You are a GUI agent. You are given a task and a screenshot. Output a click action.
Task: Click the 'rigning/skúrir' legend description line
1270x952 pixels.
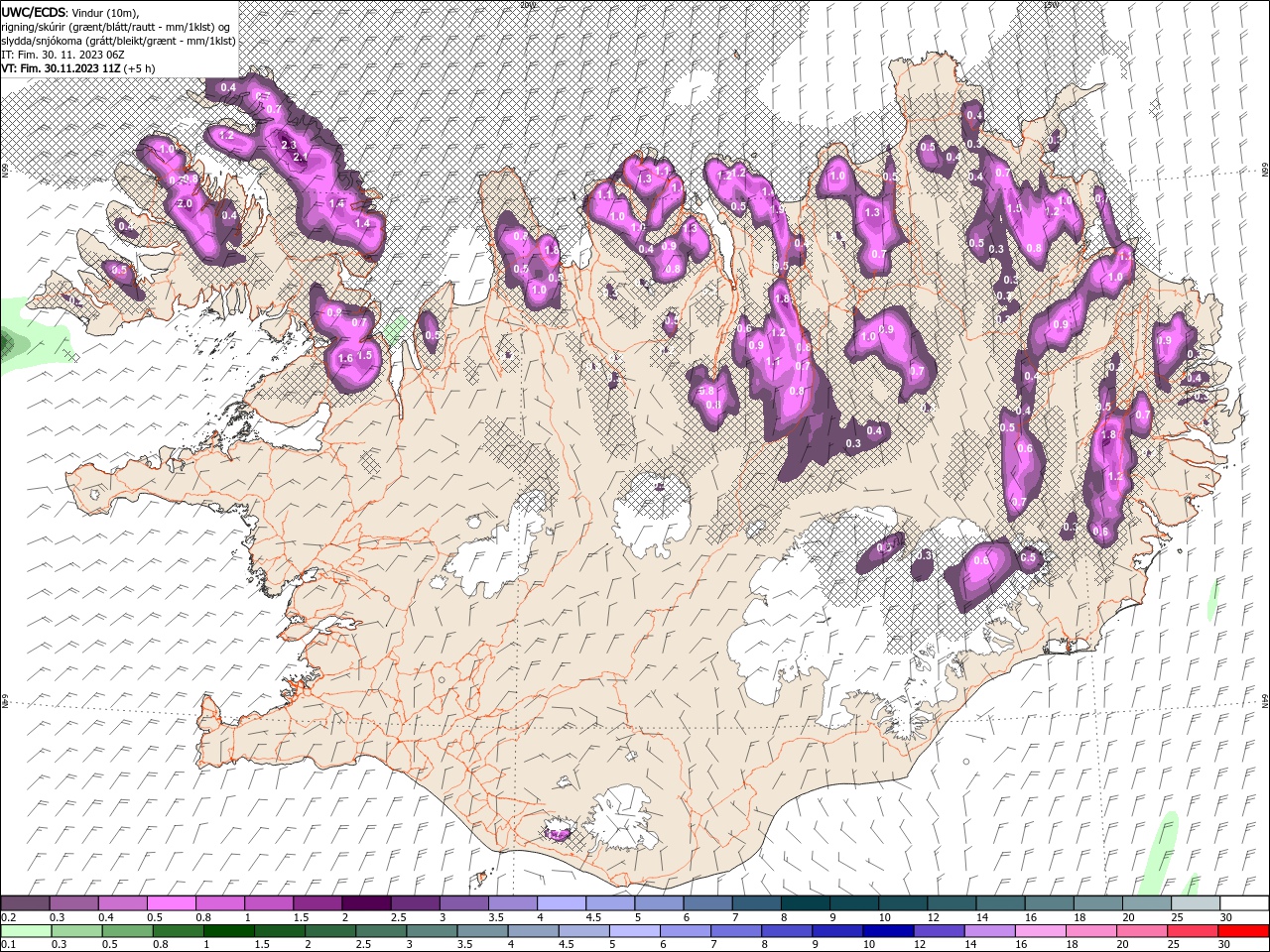(x=117, y=27)
